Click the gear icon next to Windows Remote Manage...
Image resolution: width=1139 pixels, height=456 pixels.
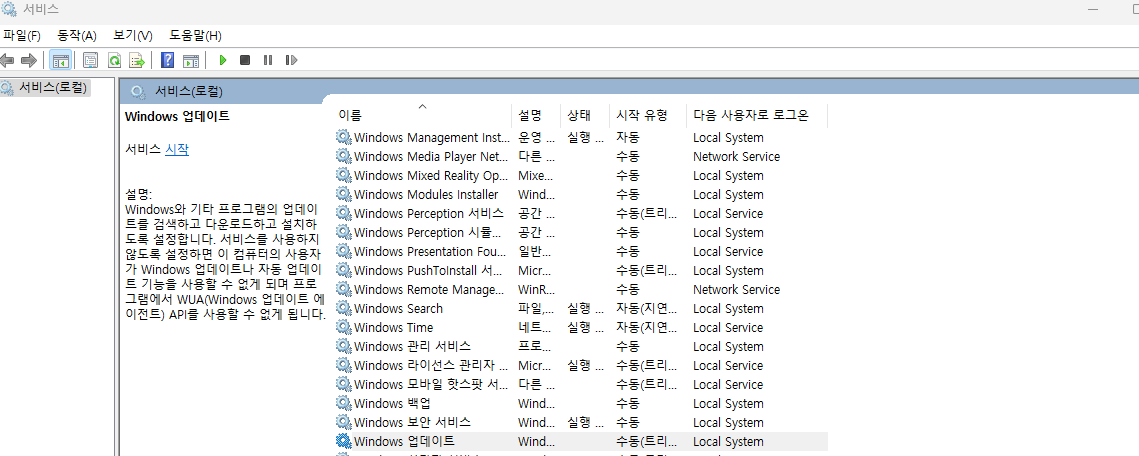(344, 289)
